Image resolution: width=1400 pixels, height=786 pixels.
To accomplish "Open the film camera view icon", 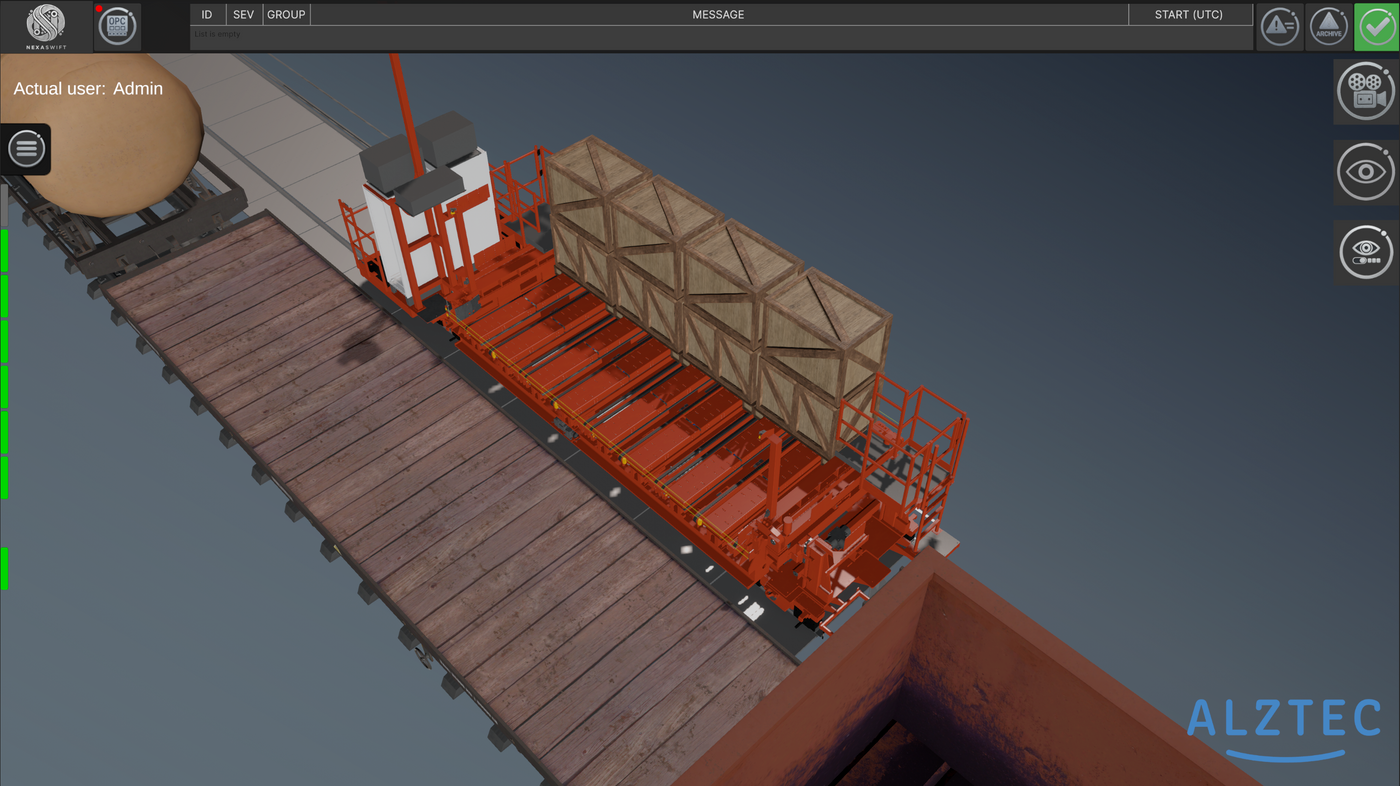I will coord(1366,92).
